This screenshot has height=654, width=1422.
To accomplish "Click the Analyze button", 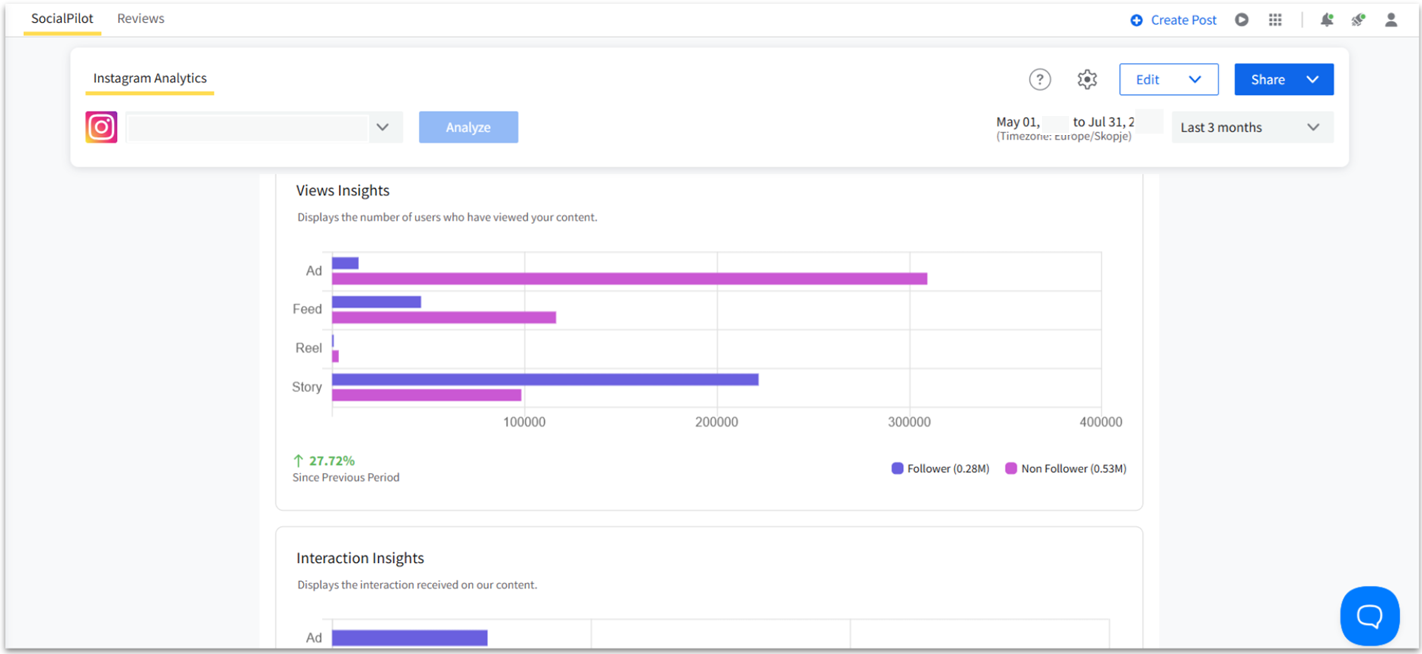I will (x=468, y=127).
